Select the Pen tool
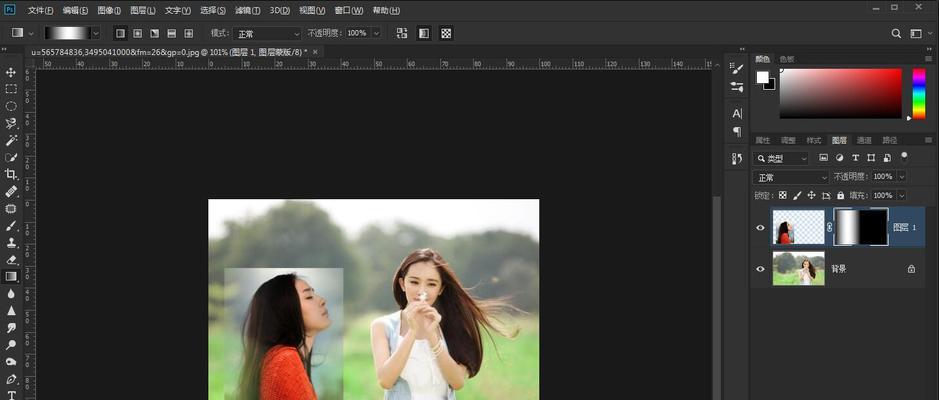The image size is (939, 400). tap(11, 379)
